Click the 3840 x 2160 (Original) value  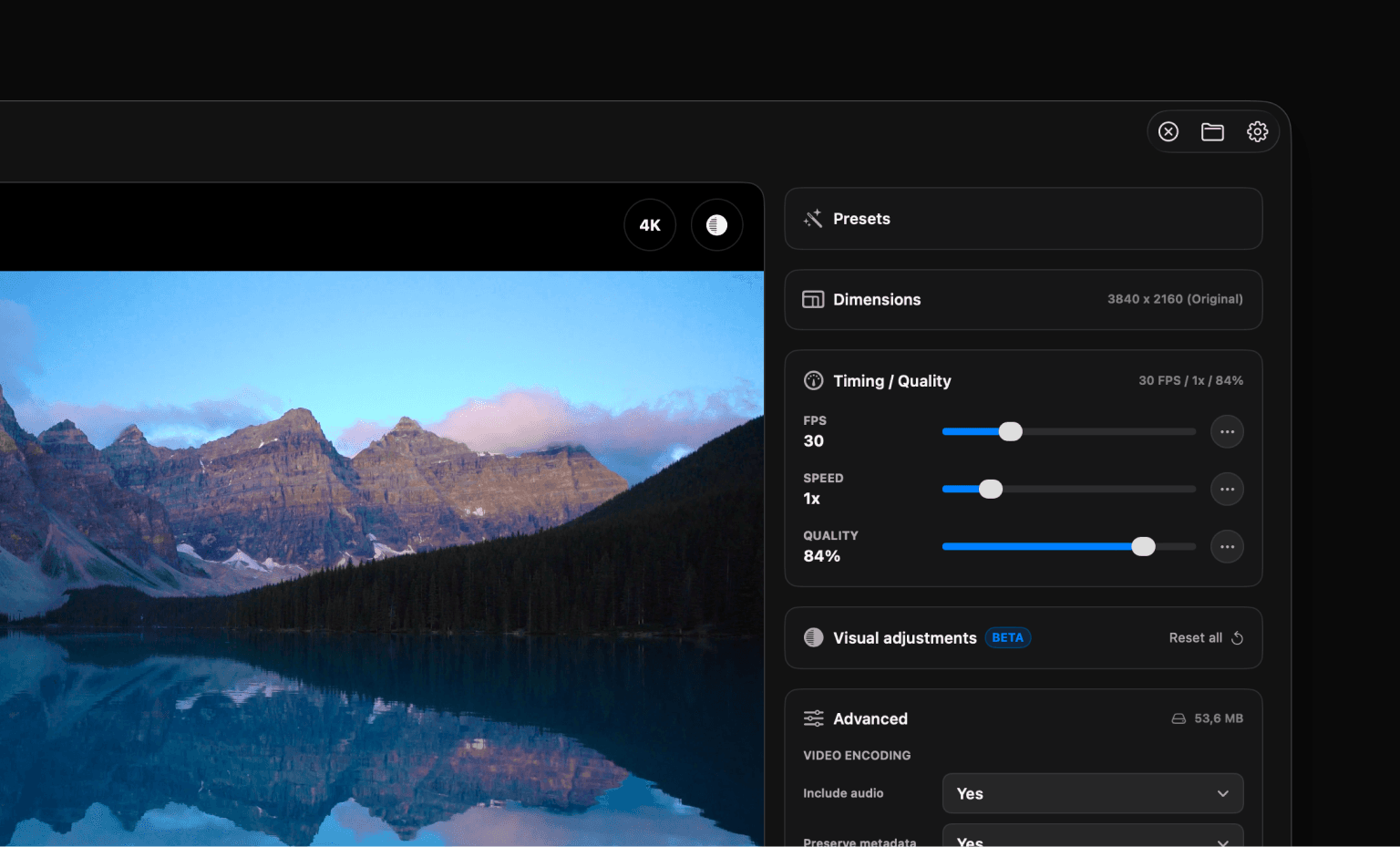pyautogui.click(x=1175, y=299)
